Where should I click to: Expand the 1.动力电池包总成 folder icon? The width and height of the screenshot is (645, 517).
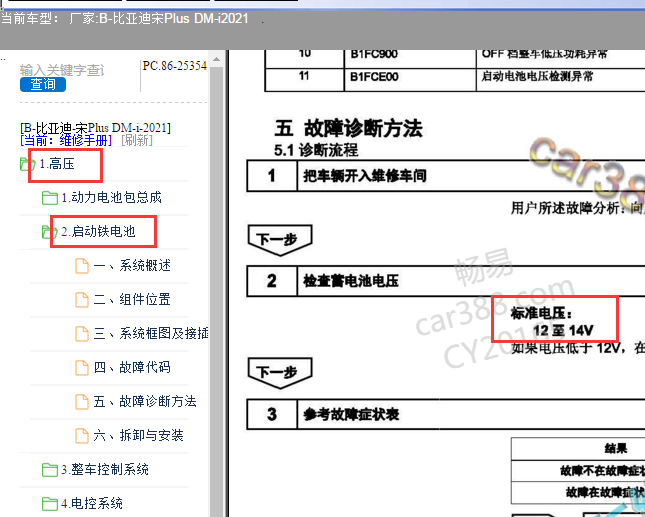[x=50, y=198]
